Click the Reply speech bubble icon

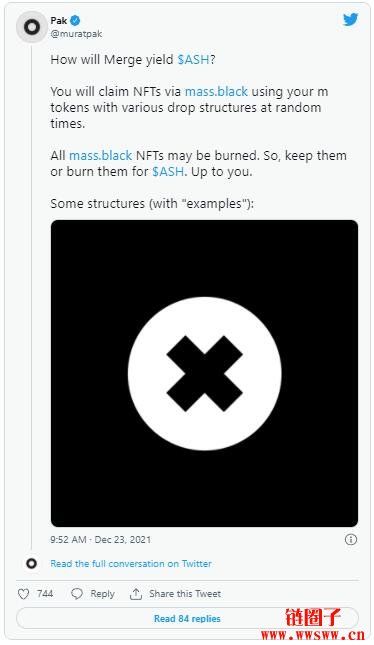77,594
